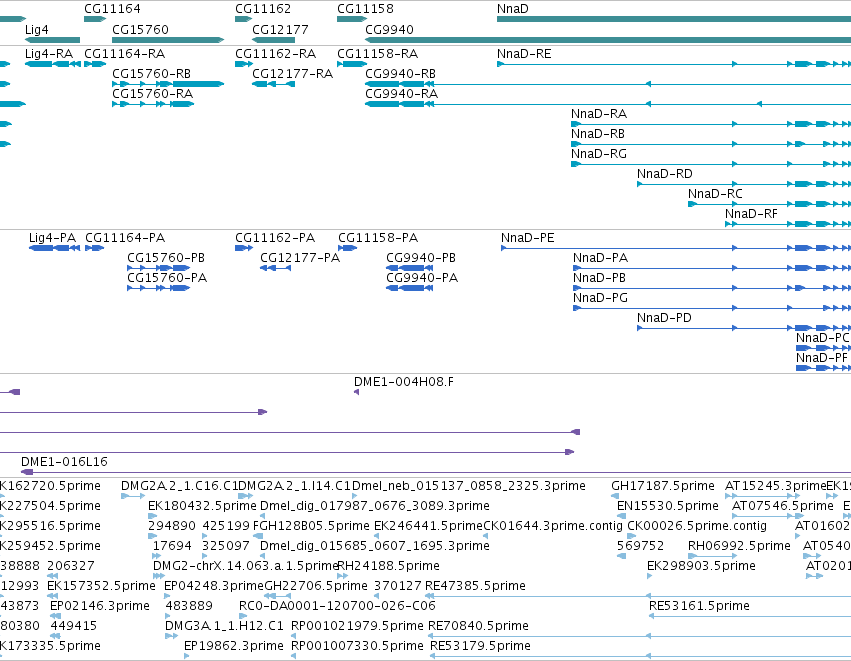Select the CG12177-RA transcript
This screenshot has height=661, width=851.
coord(274,84)
